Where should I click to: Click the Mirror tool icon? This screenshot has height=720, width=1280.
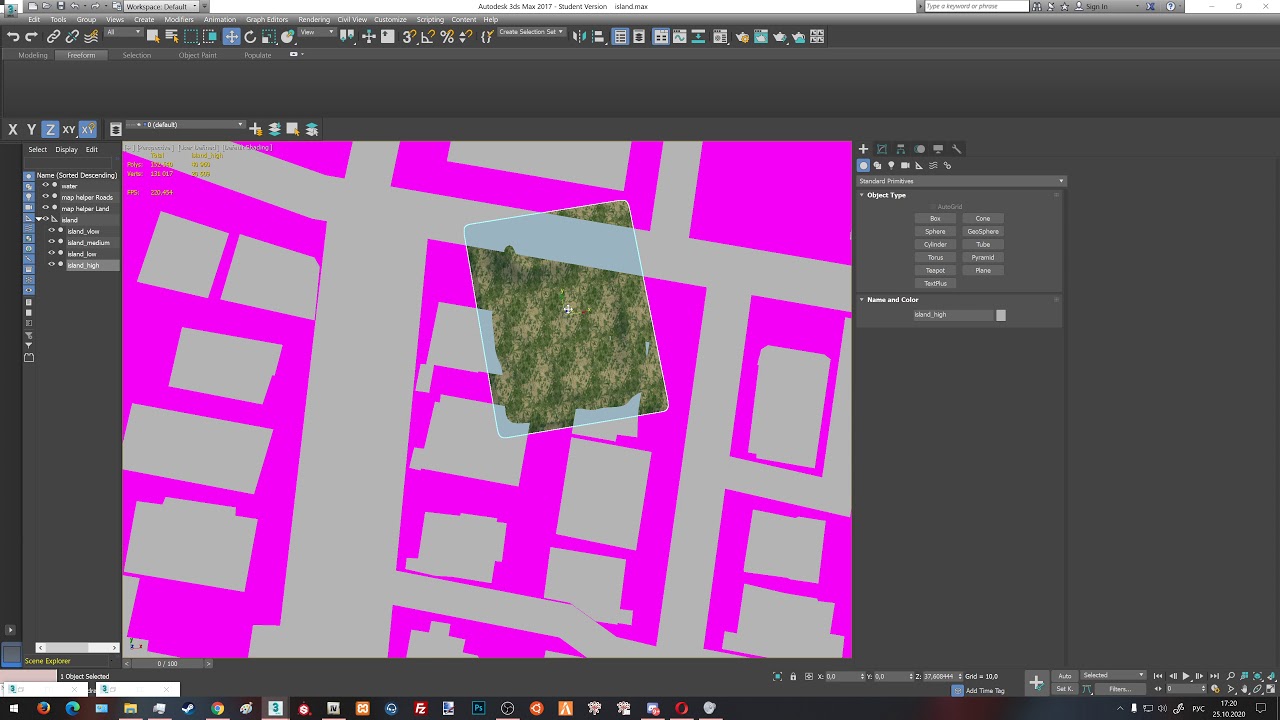579,37
